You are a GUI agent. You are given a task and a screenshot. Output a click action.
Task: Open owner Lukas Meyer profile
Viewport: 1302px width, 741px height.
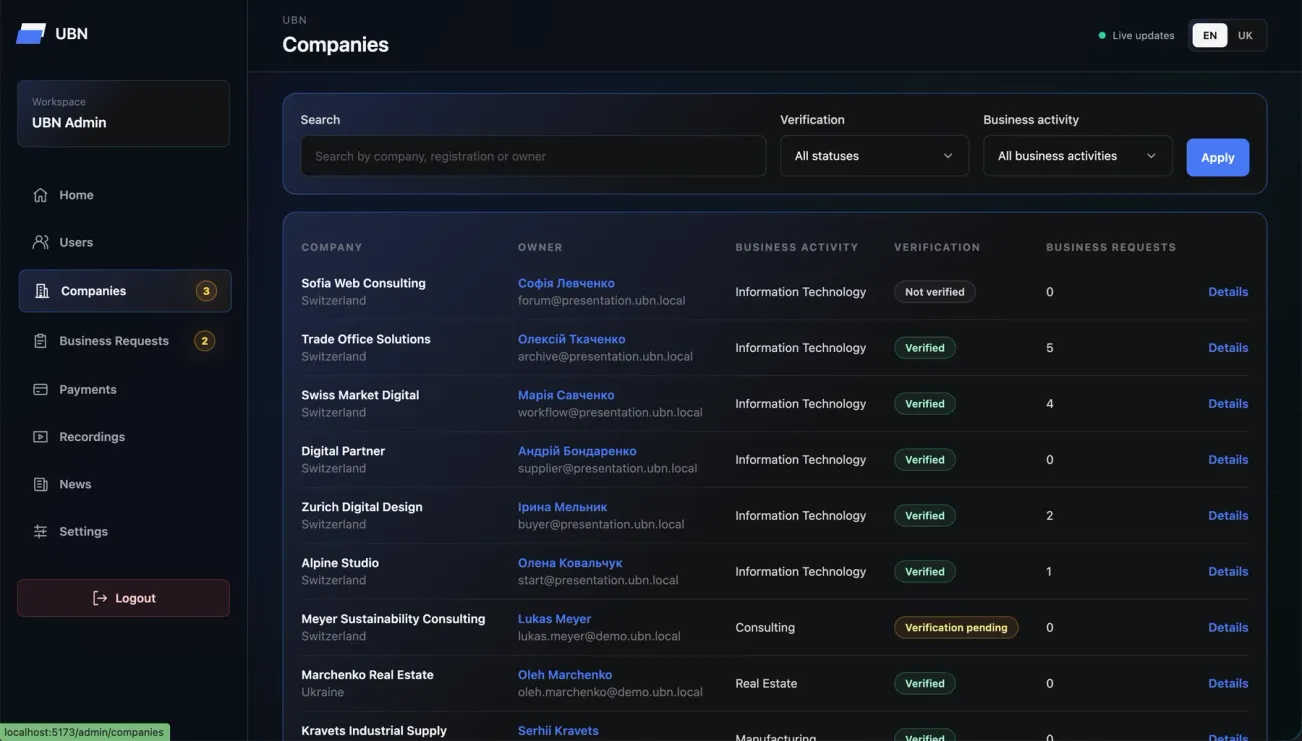point(554,619)
